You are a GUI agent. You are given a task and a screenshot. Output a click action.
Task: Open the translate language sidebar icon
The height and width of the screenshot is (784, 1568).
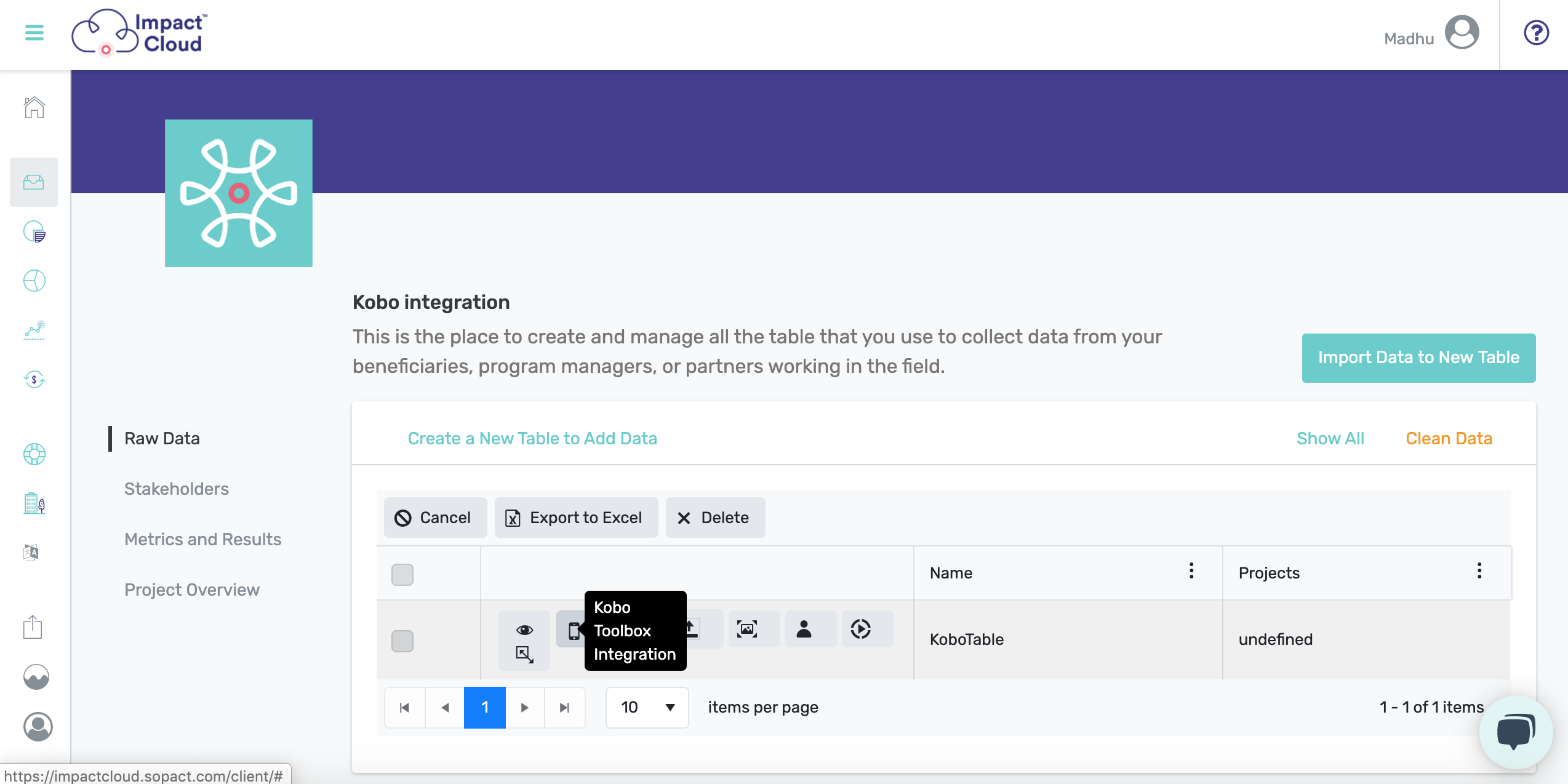coord(31,552)
